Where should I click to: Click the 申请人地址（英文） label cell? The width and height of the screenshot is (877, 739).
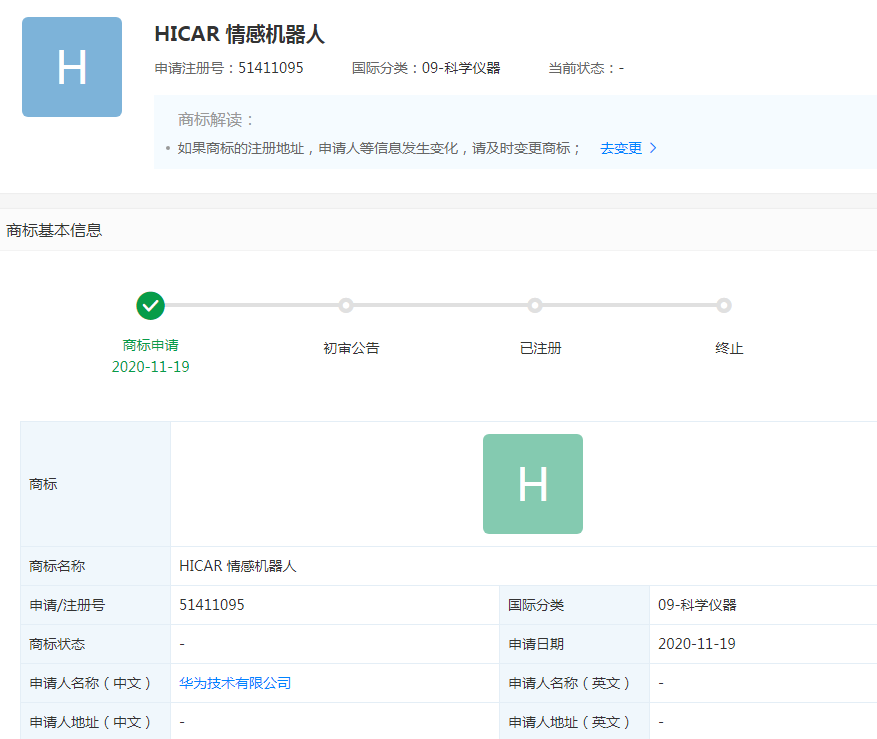click(x=574, y=722)
